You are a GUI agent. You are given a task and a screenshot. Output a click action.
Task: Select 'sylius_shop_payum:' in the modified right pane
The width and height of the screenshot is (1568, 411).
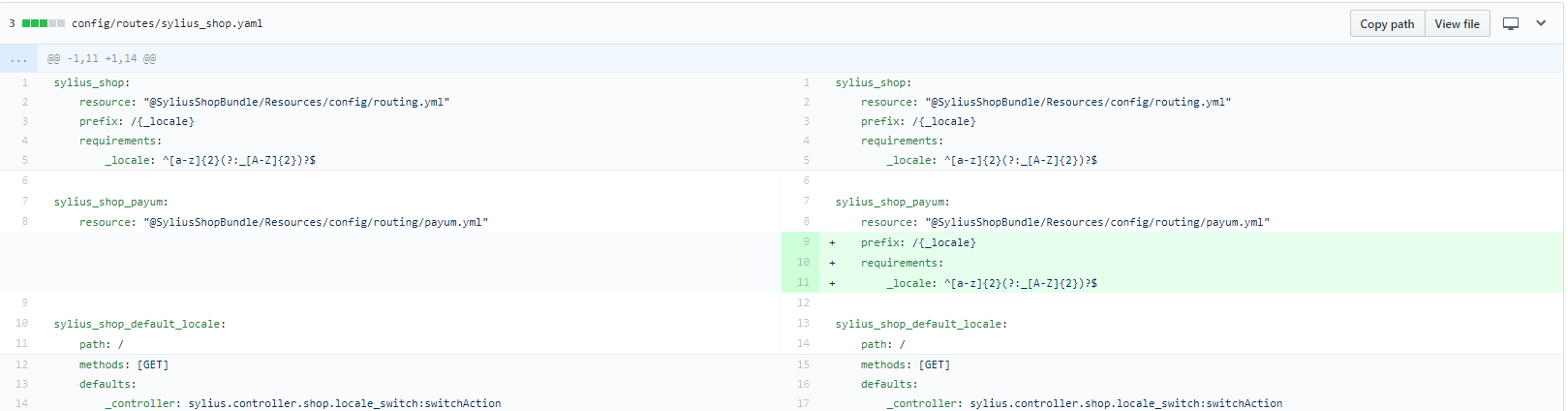click(892, 202)
